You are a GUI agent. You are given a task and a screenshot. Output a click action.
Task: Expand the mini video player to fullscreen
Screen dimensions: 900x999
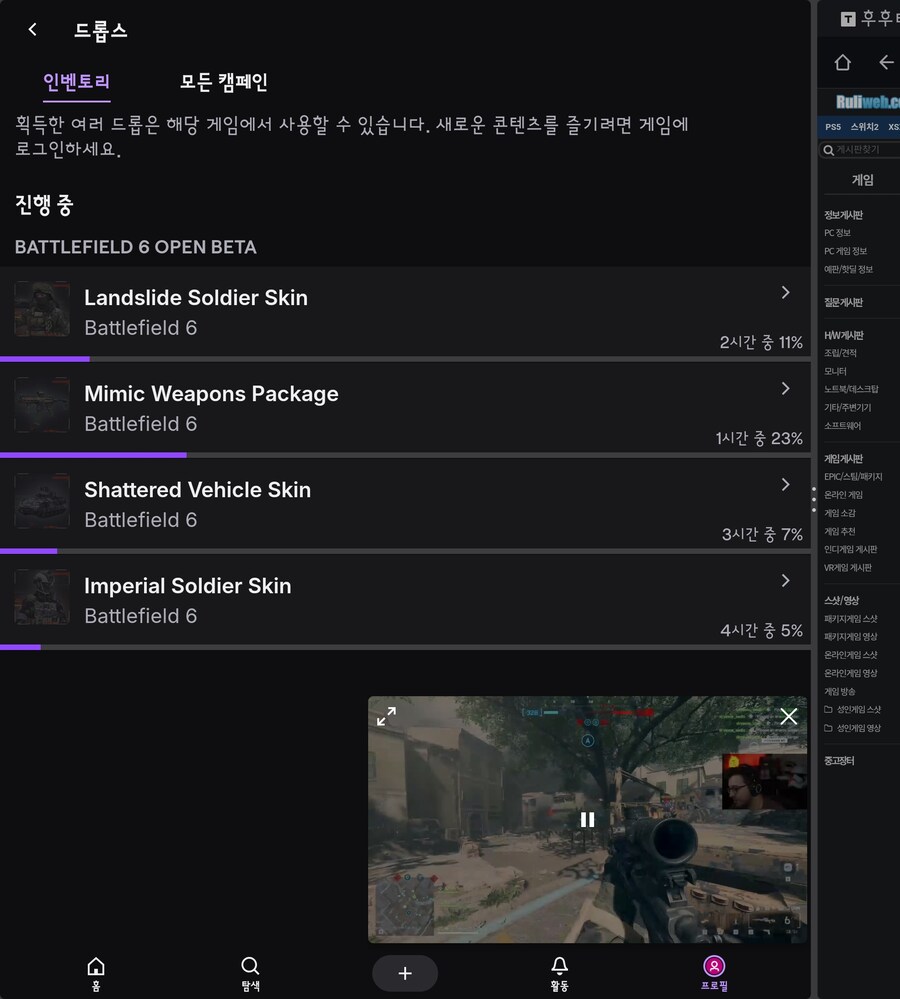click(x=387, y=716)
